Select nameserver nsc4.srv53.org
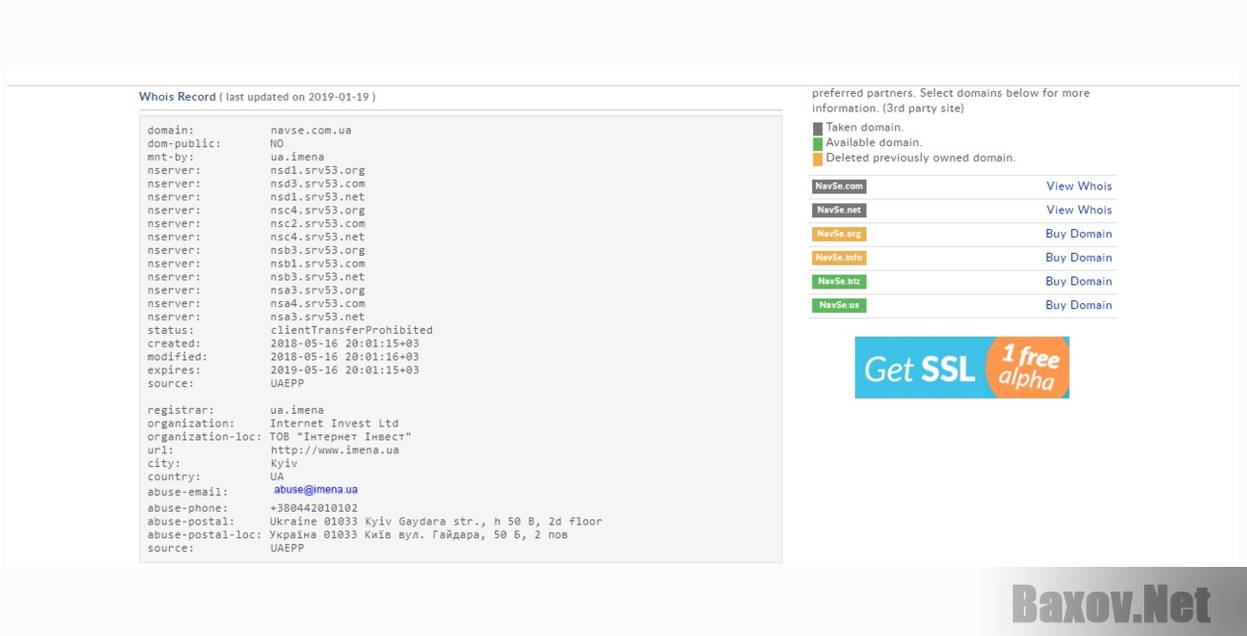The height and width of the screenshot is (636, 1247). point(318,210)
